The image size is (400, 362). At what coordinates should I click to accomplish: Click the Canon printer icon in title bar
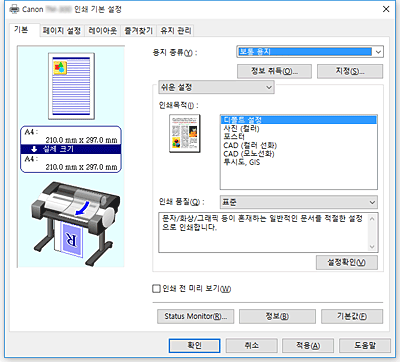point(14,9)
